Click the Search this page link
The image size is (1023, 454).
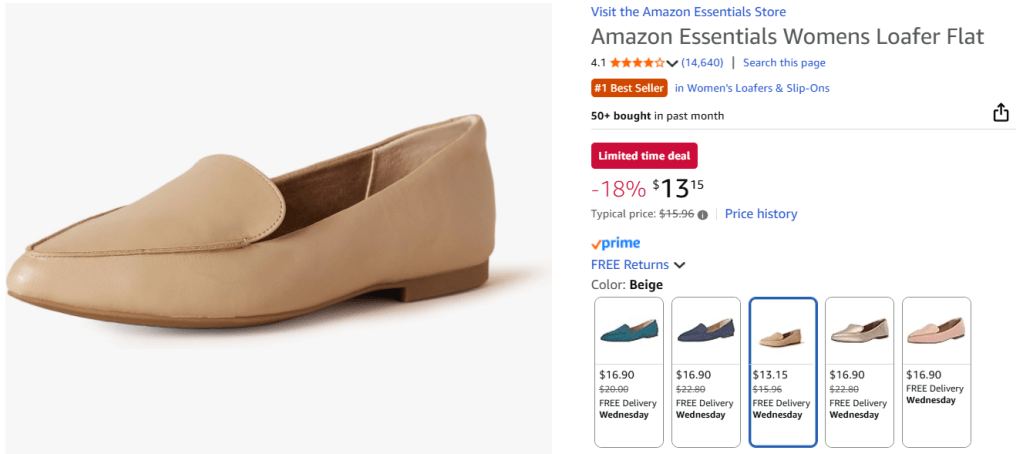tap(784, 63)
